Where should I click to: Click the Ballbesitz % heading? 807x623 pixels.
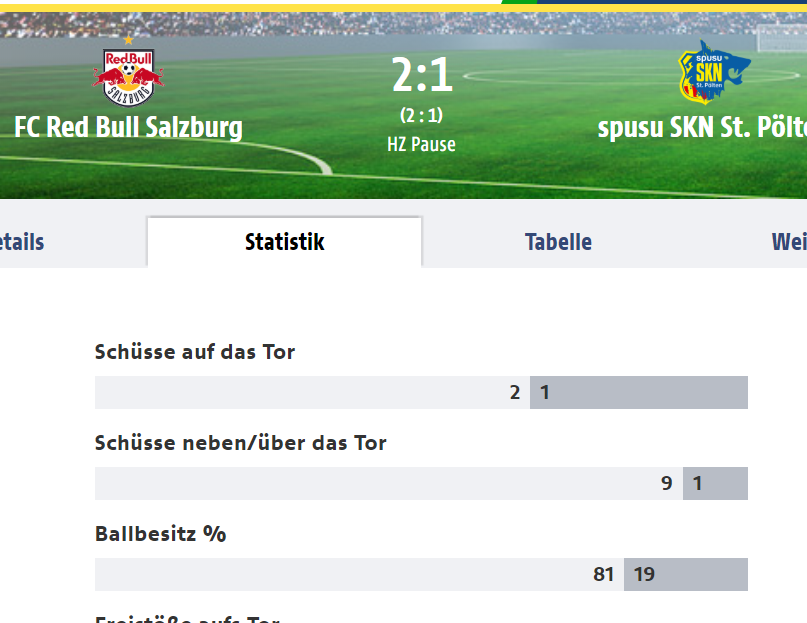(161, 534)
